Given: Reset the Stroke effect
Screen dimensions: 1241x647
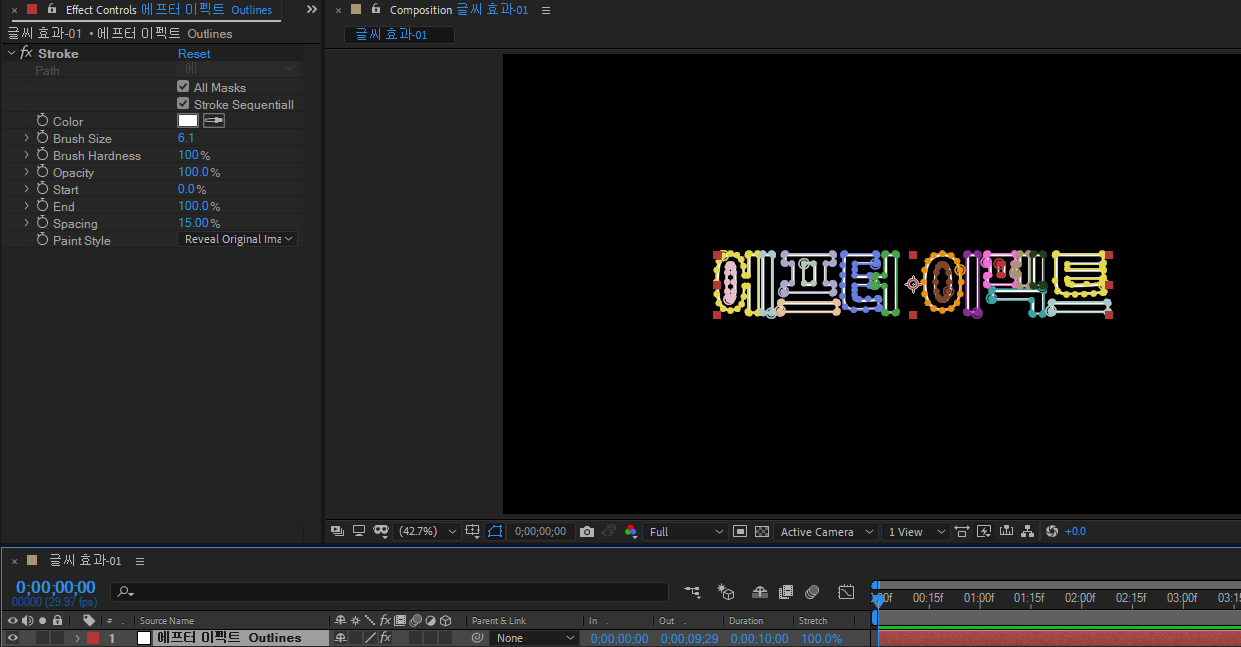Looking at the screenshot, I should tap(194, 53).
